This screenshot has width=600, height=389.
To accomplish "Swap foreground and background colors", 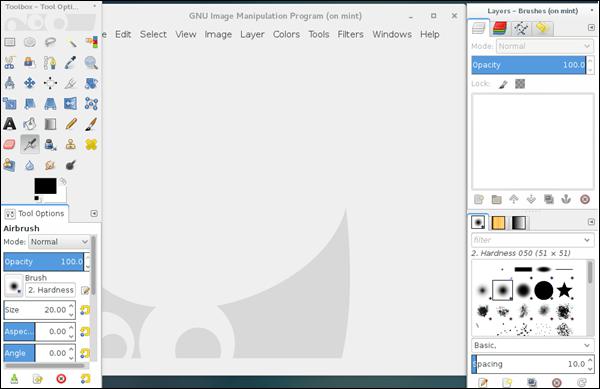I will (x=63, y=181).
